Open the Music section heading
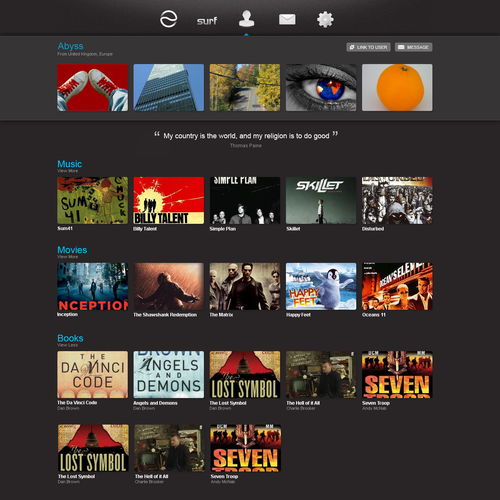 click(x=70, y=164)
